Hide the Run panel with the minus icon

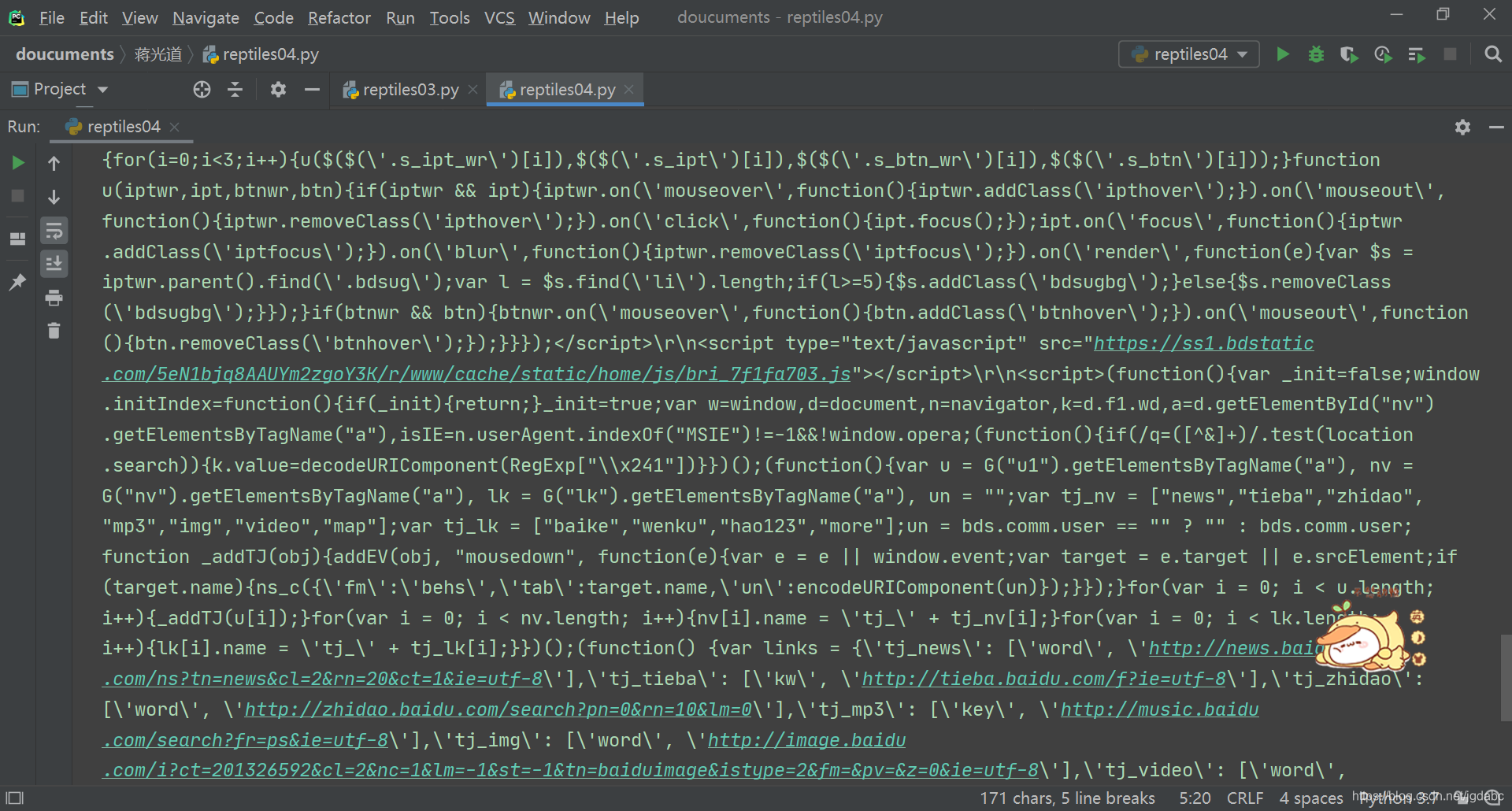(x=1496, y=127)
